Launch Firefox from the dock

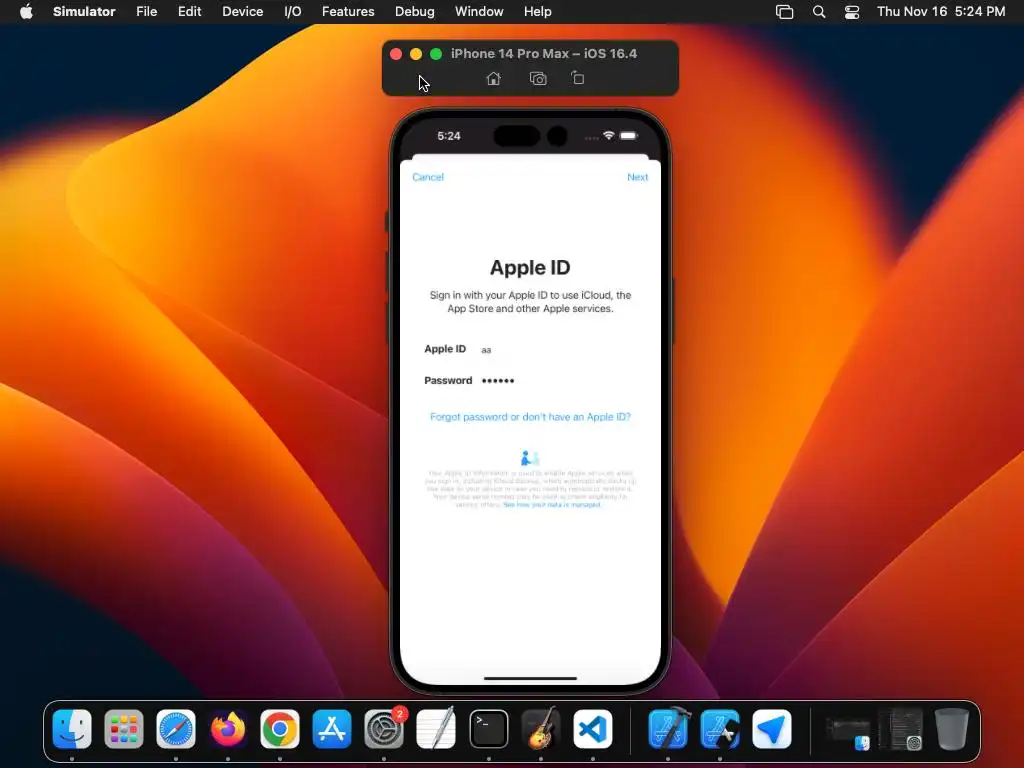click(228, 729)
